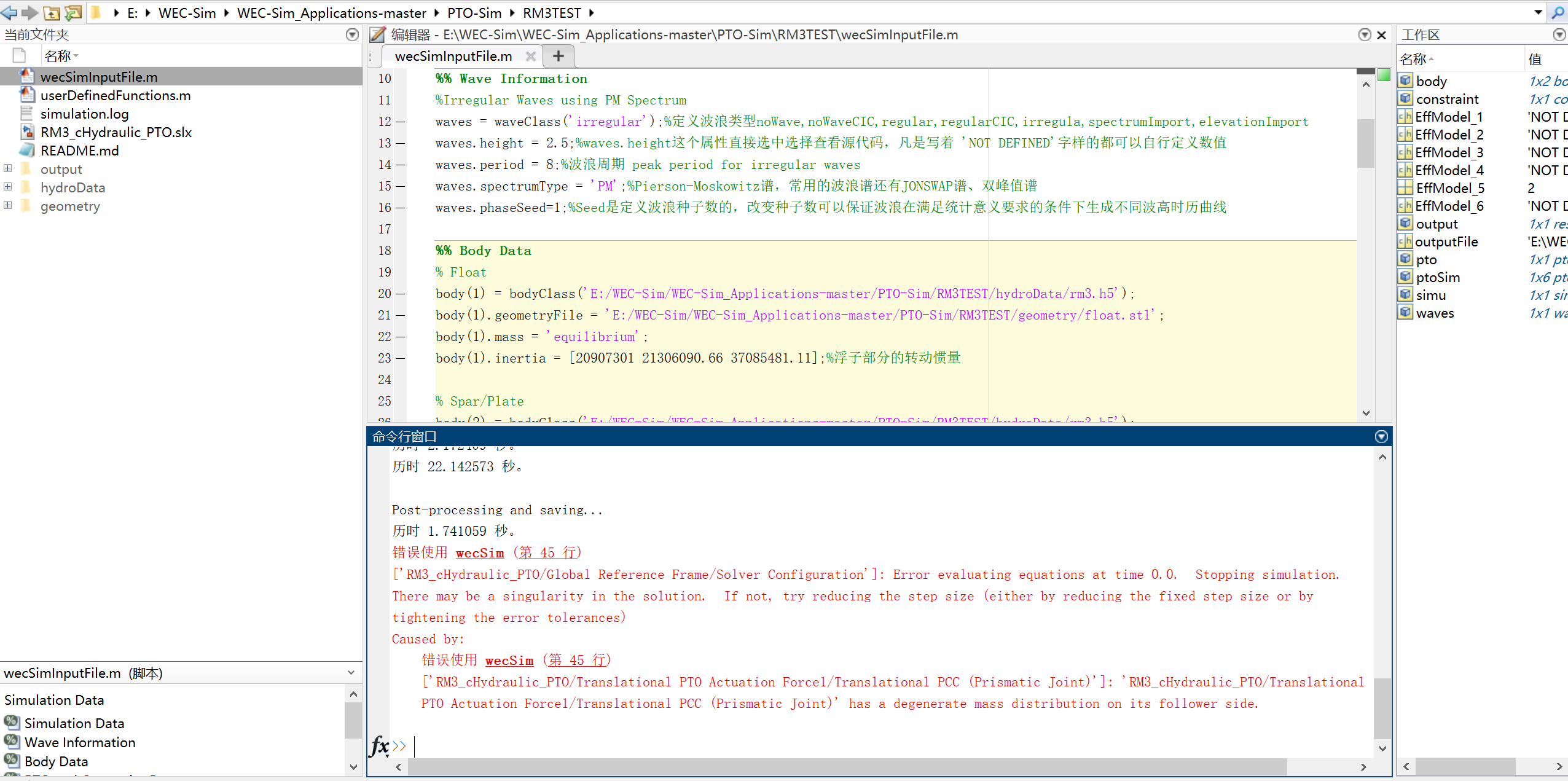1568x781 pixels.
Task: Click the browse for folder icon
Action: point(73,12)
